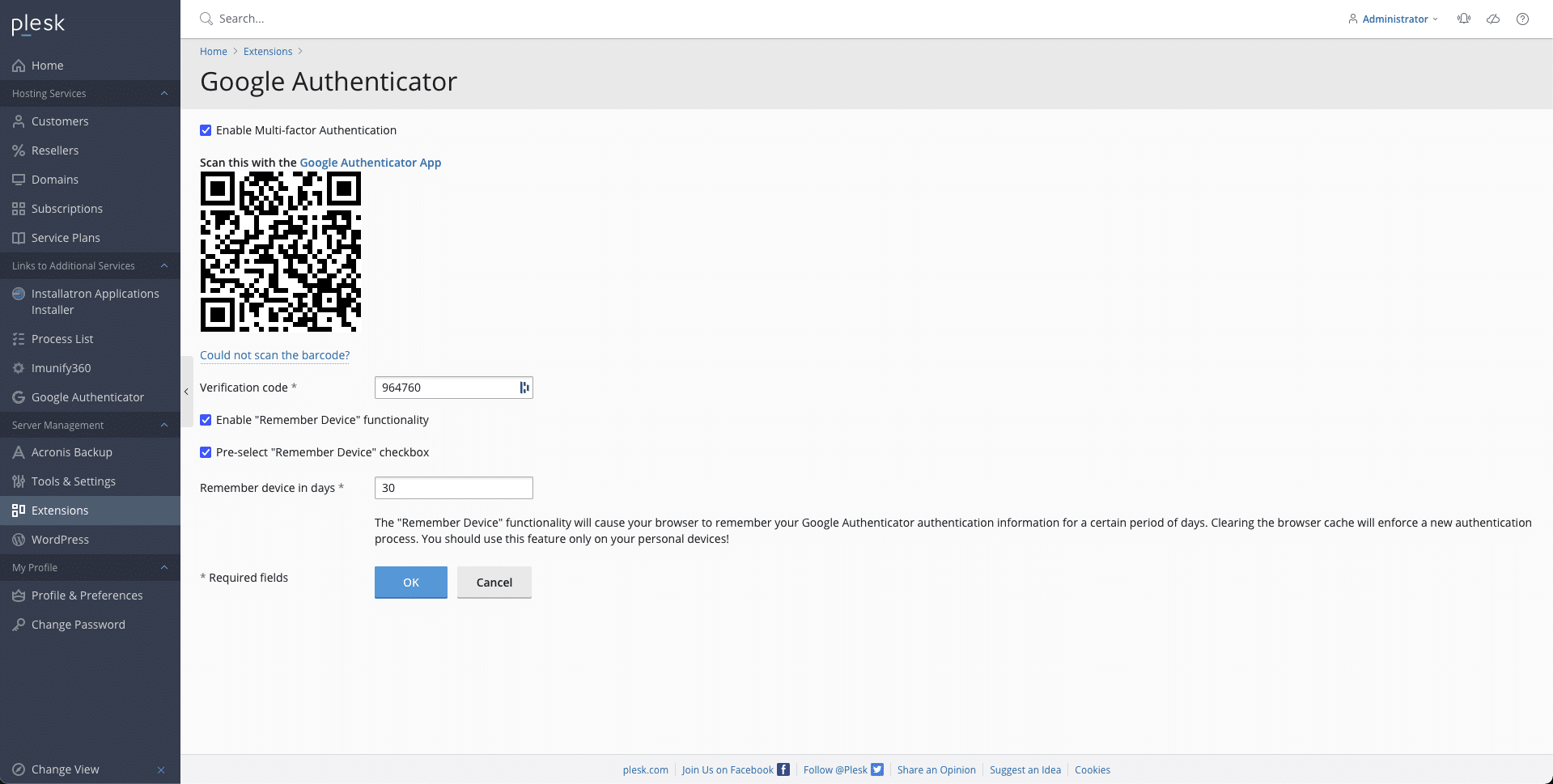The width and height of the screenshot is (1553, 784).
Task: Collapse the My Profile section
Action: 164,568
